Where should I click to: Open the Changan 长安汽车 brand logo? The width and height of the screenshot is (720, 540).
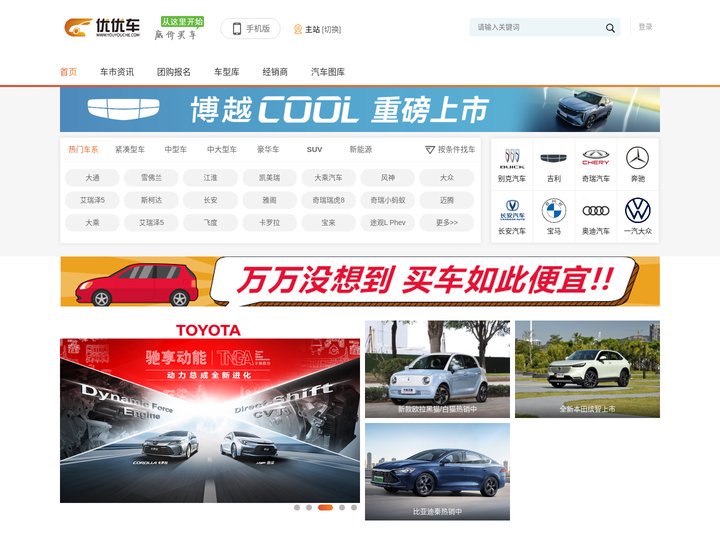[512, 210]
